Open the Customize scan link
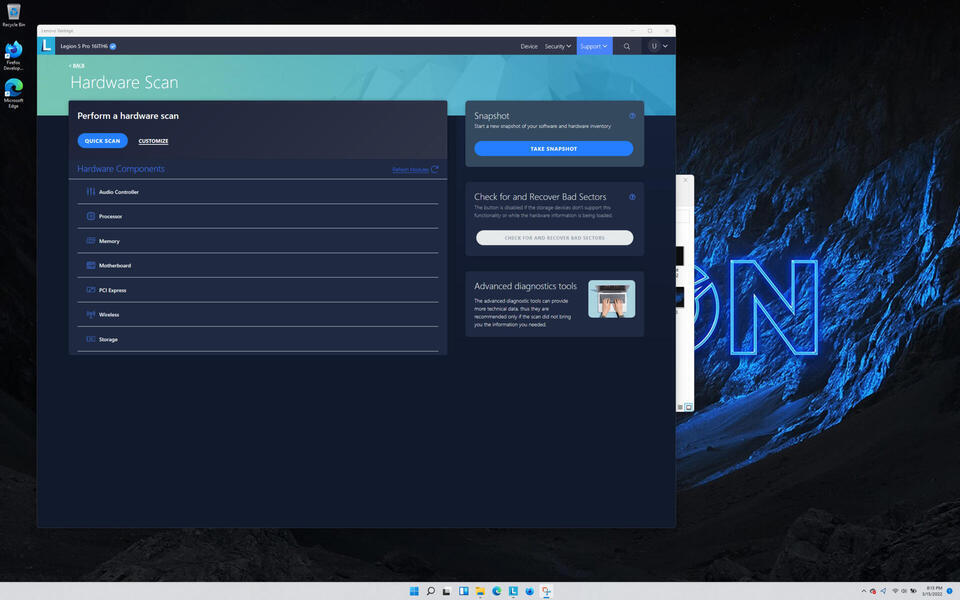The image size is (960, 600). click(x=153, y=141)
